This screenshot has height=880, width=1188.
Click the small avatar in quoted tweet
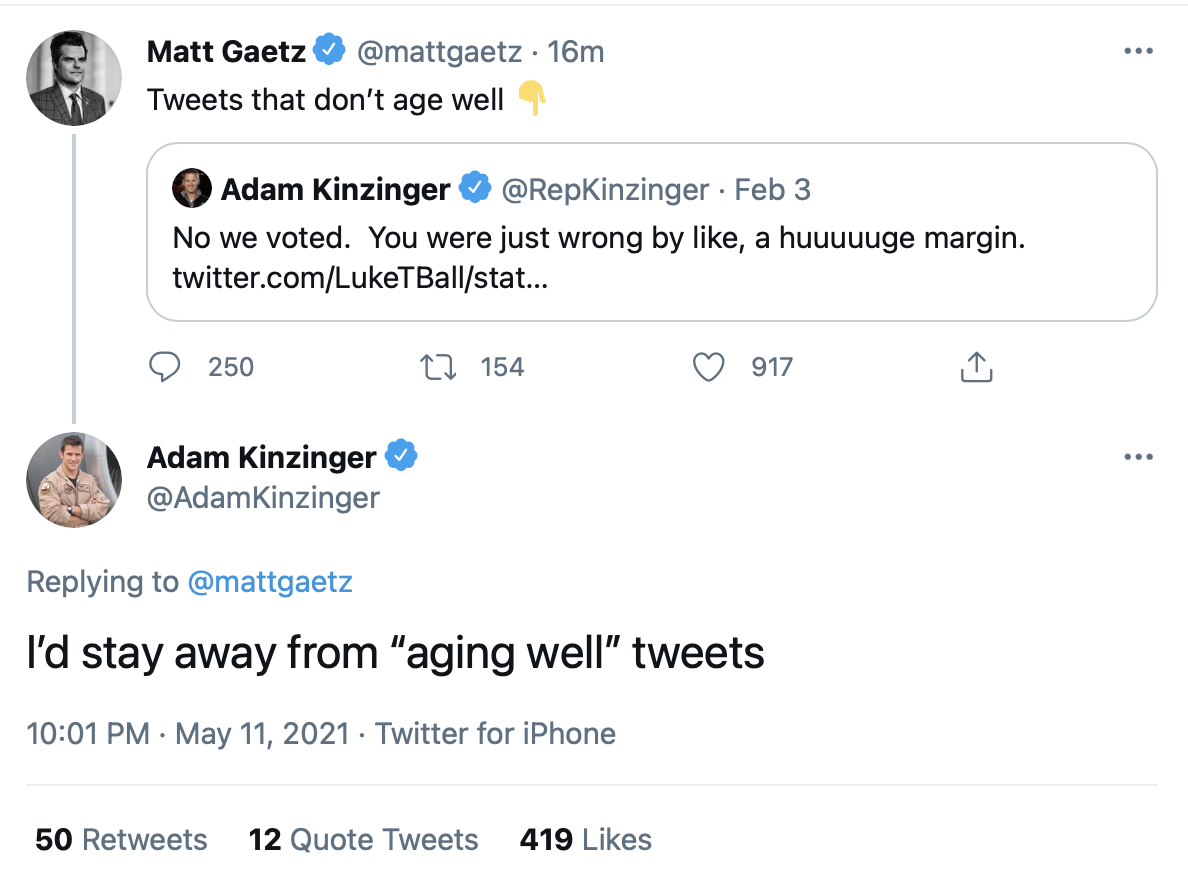click(191, 188)
